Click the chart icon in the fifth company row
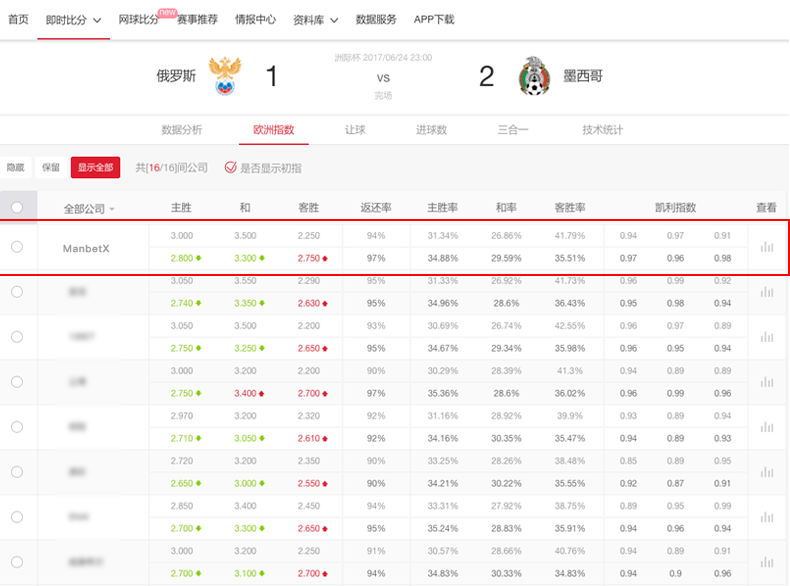 pos(767,427)
